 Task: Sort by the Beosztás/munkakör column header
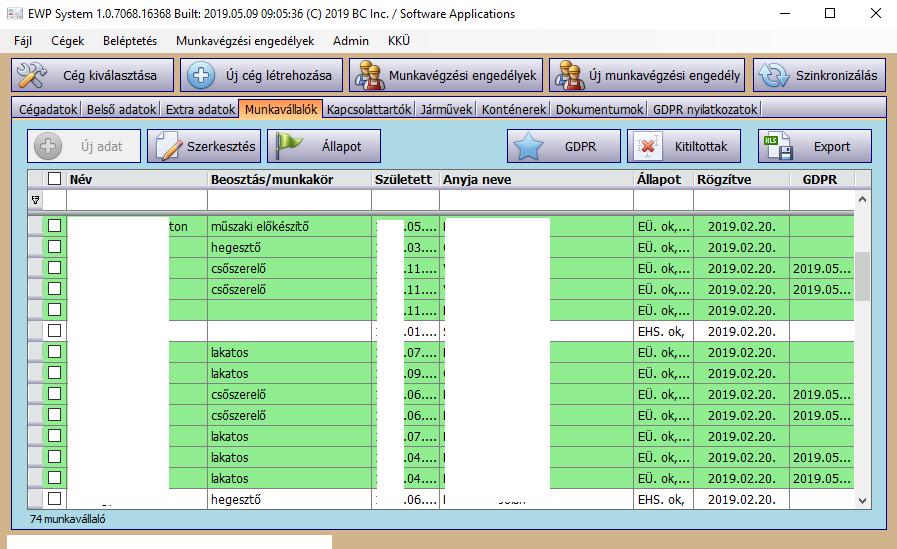(x=289, y=180)
